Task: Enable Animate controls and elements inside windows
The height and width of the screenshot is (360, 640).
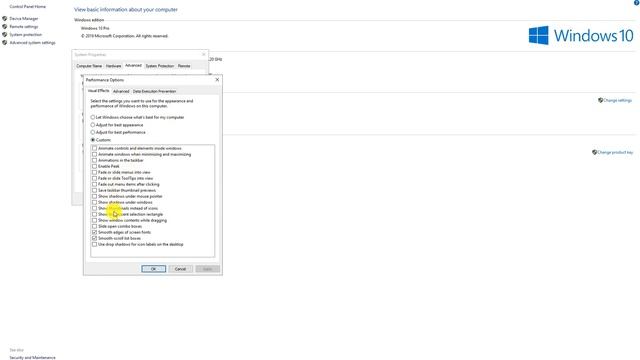Action: coord(94,148)
